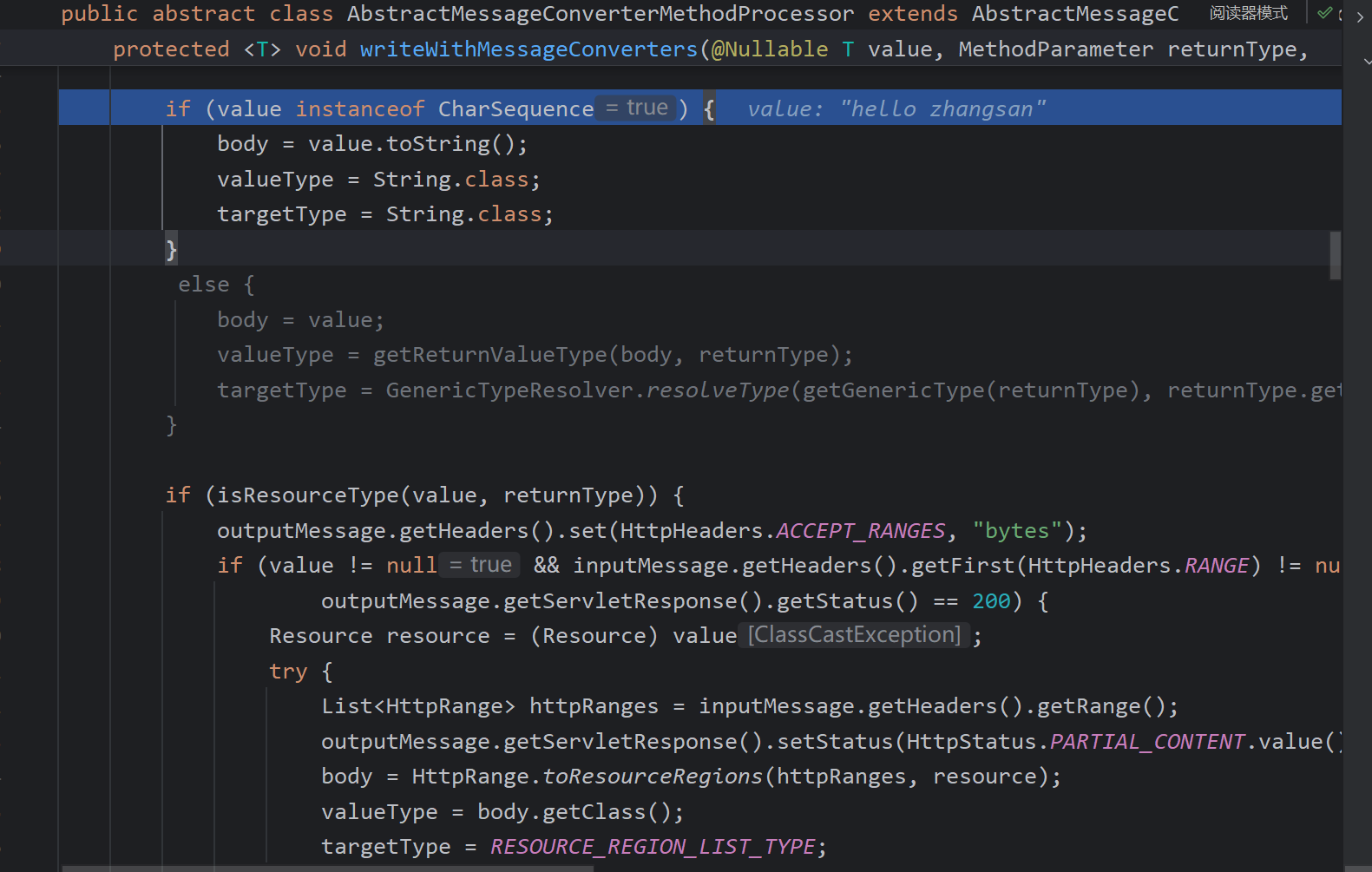Click the line 'valueType = body.getClass();'
The image size is (1372, 872).
click(502, 812)
